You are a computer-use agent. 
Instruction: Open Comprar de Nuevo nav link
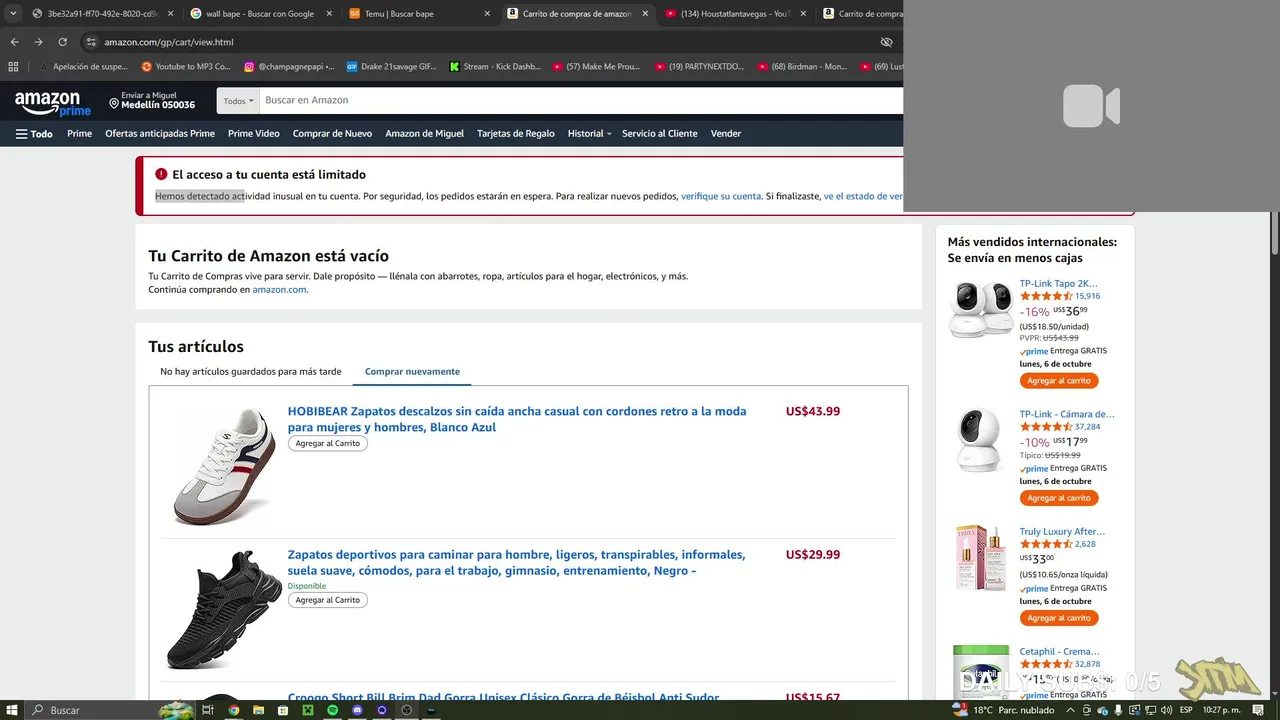point(332,133)
